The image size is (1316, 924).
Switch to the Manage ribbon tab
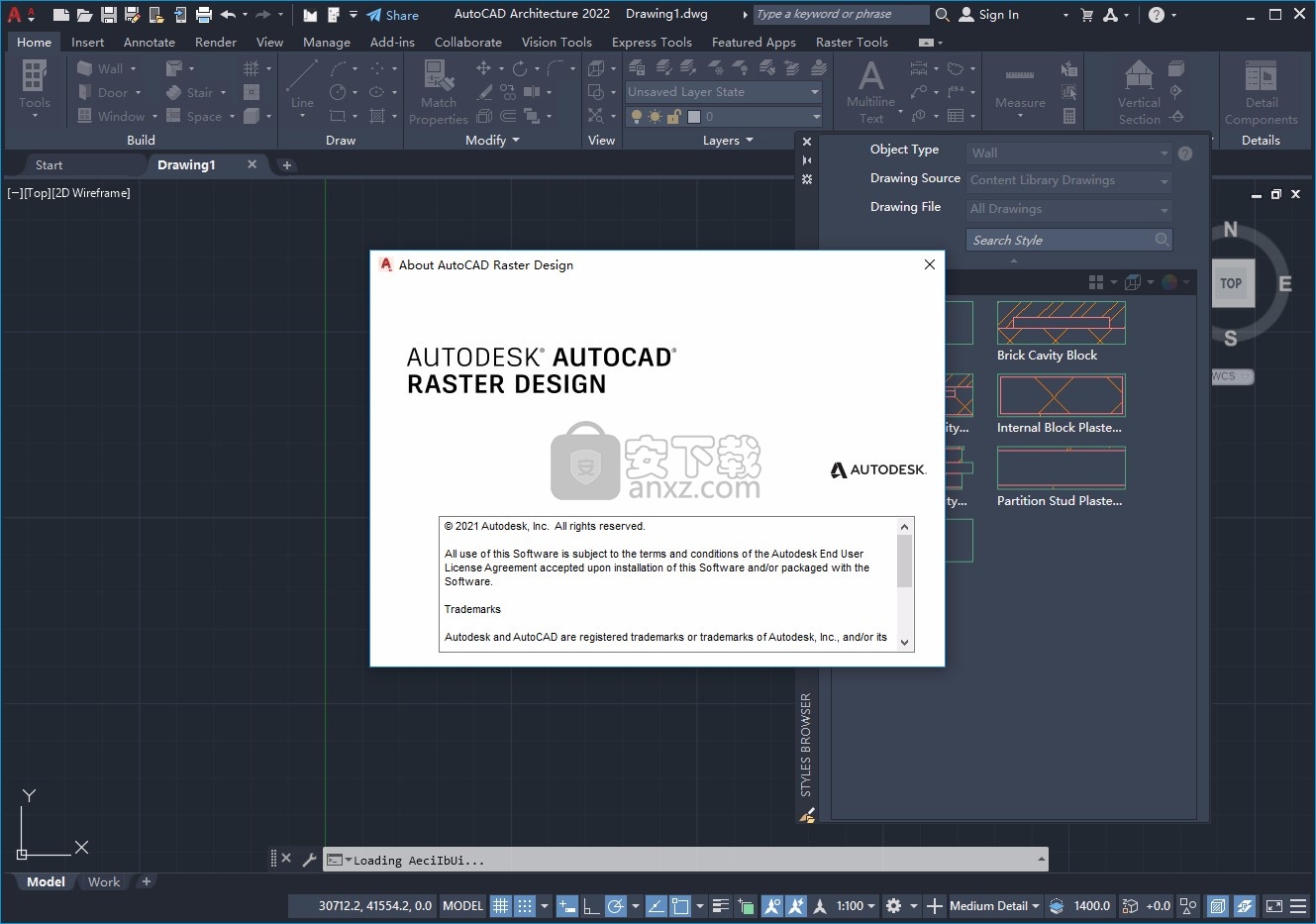point(327,42)
